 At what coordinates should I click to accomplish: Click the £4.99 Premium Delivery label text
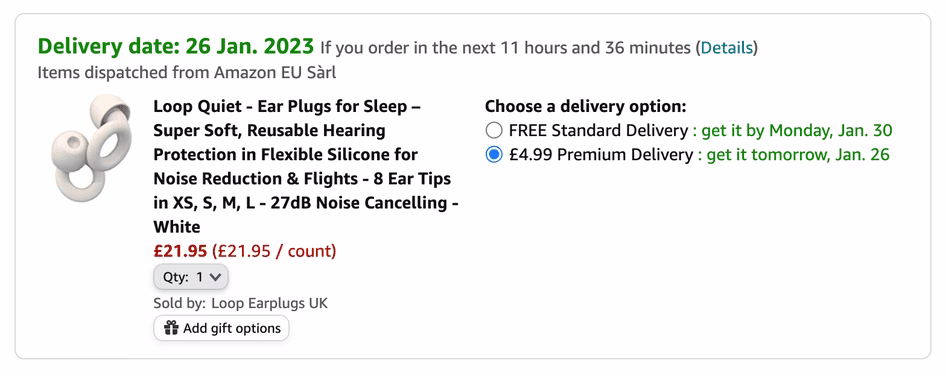coord(602,155)
